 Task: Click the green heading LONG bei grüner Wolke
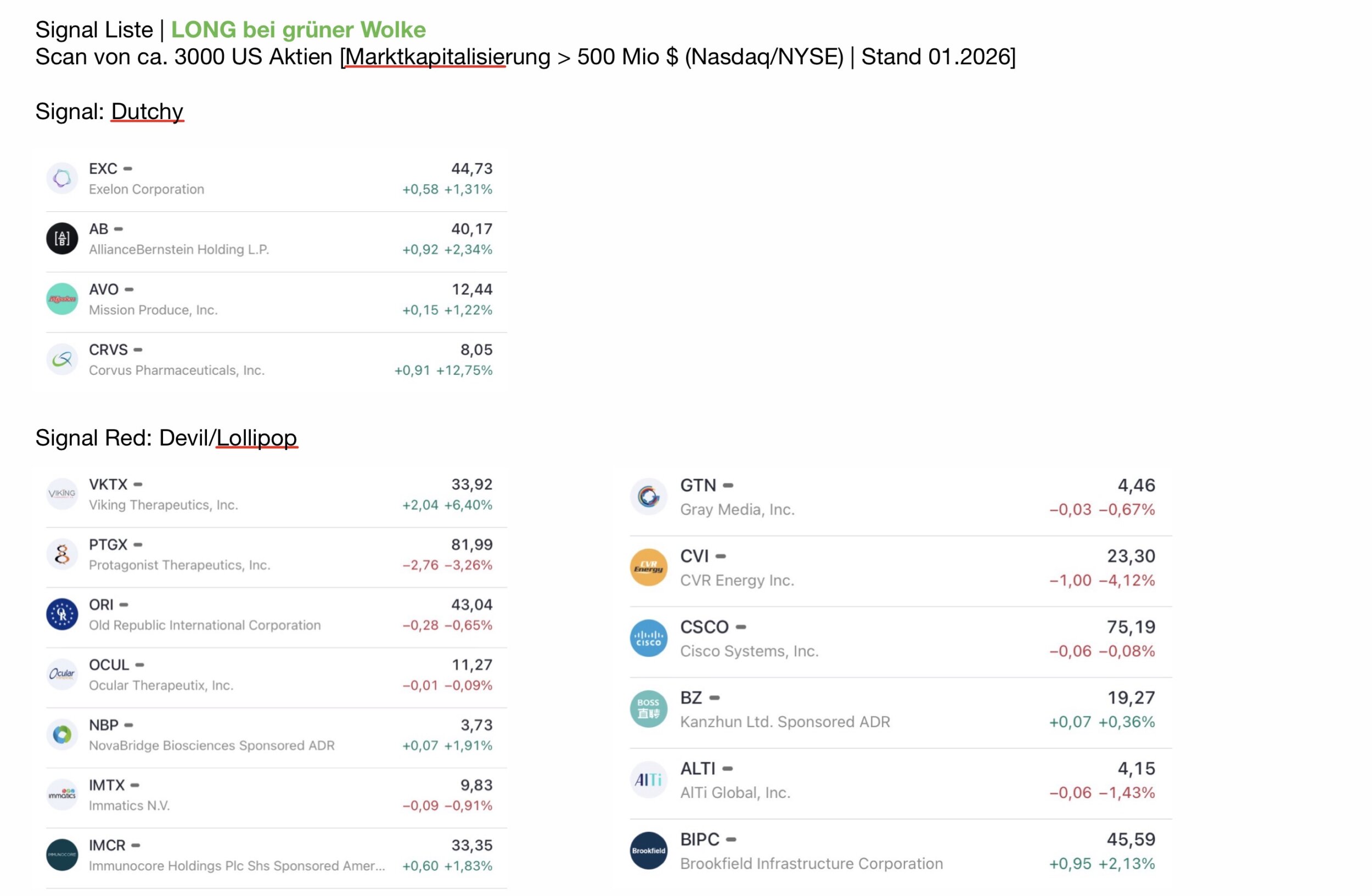tap(298, 30)
